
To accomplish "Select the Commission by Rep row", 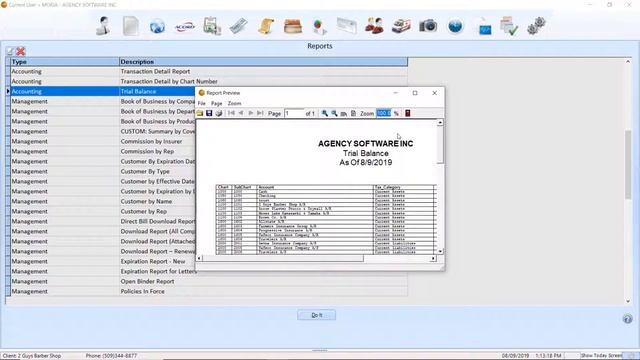I will coord(102,151).
